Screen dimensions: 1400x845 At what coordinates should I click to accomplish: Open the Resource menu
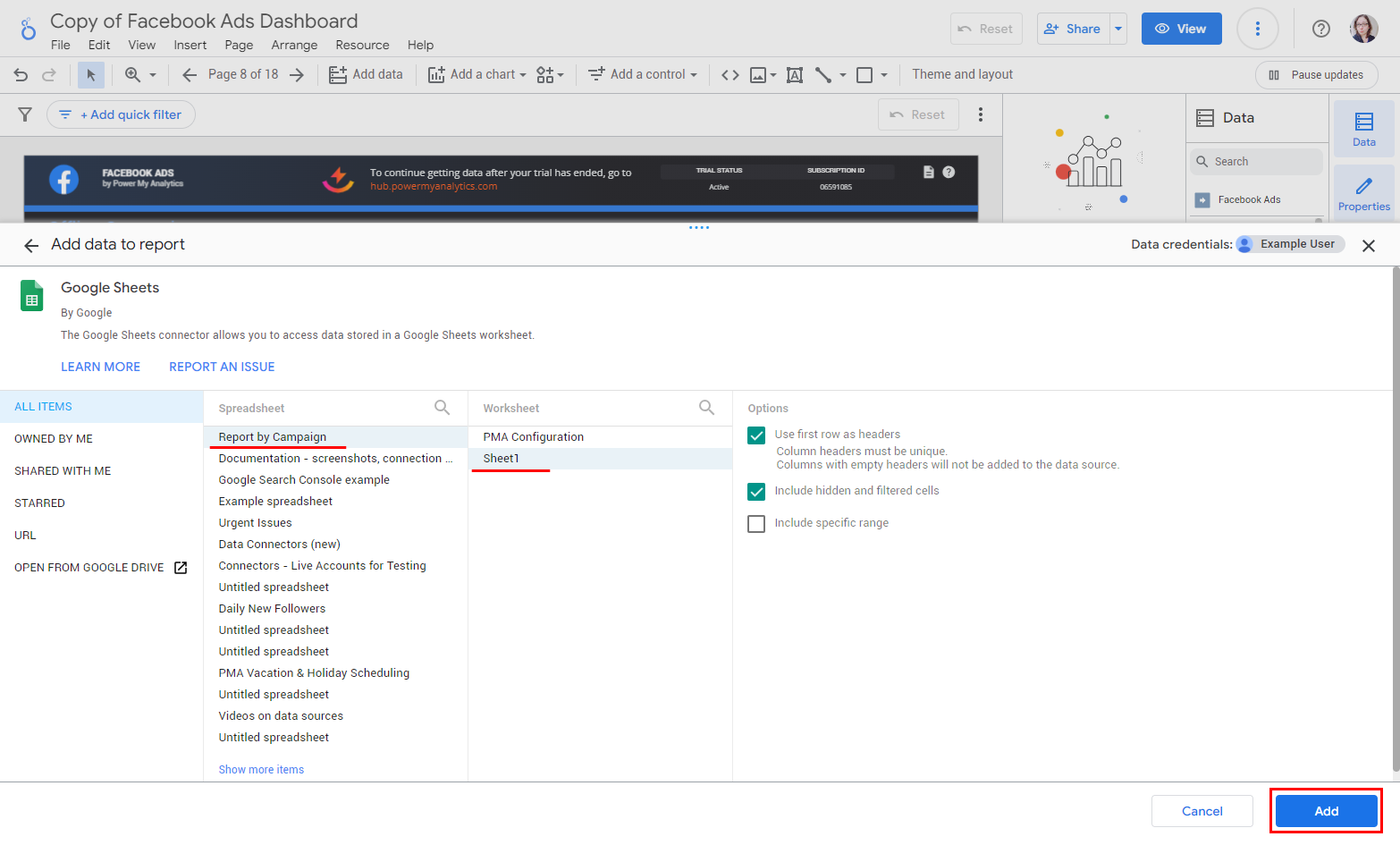(362, 46)
